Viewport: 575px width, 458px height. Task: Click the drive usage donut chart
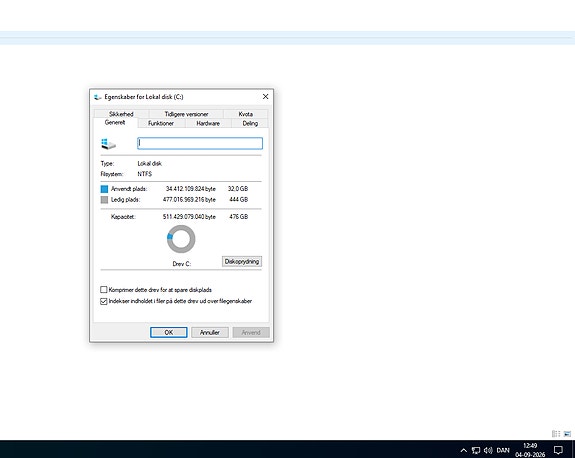(181, 239)
